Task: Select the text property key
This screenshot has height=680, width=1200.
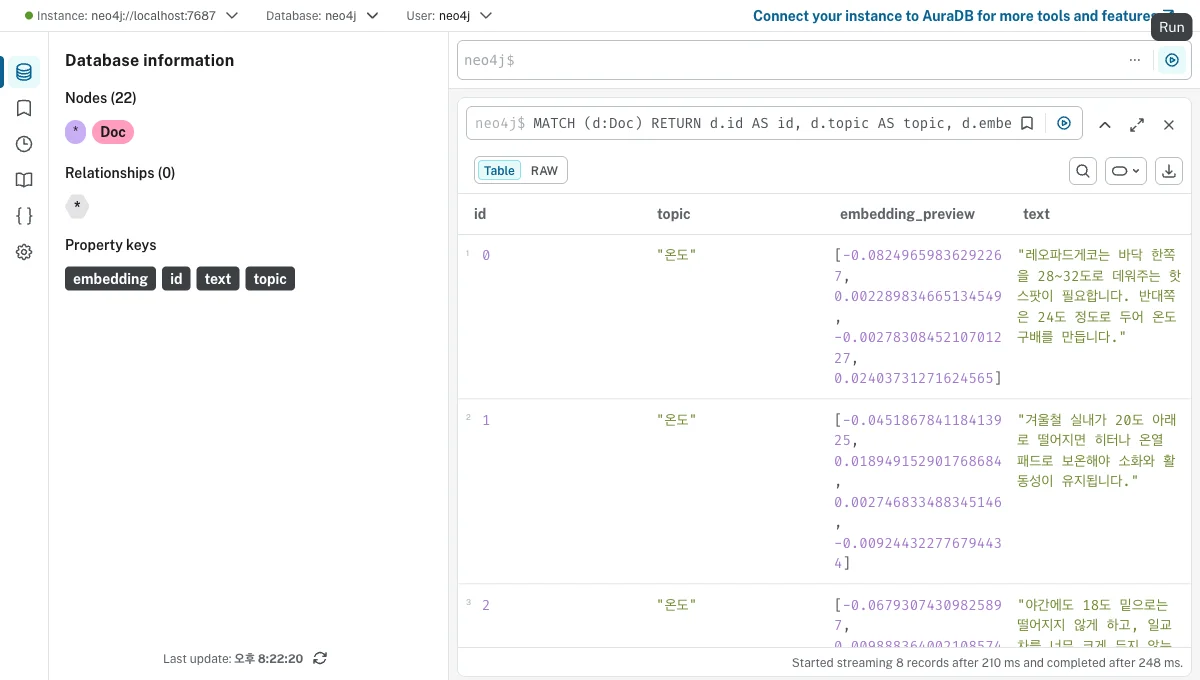Action: (218, 279)
